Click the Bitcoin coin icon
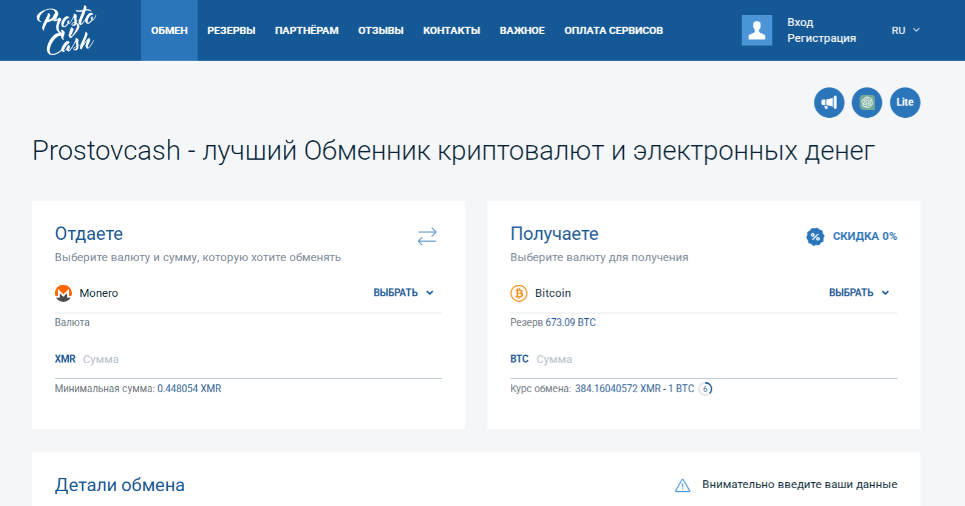This screenshot has width=965, height=506. click(519, 293)
